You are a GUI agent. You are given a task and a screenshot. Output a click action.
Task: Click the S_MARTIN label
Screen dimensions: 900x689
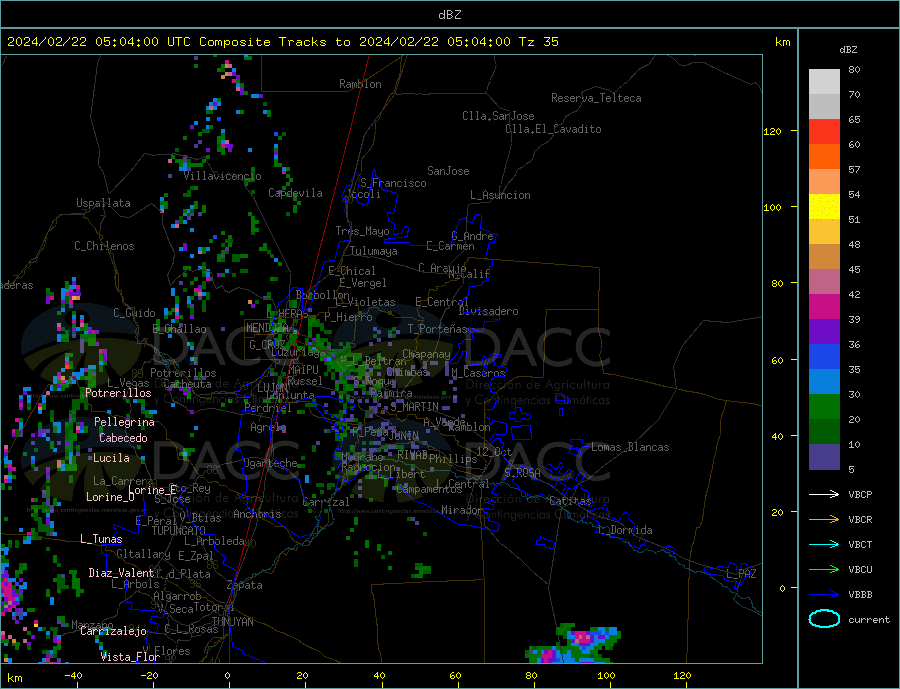tap(414, 407)
